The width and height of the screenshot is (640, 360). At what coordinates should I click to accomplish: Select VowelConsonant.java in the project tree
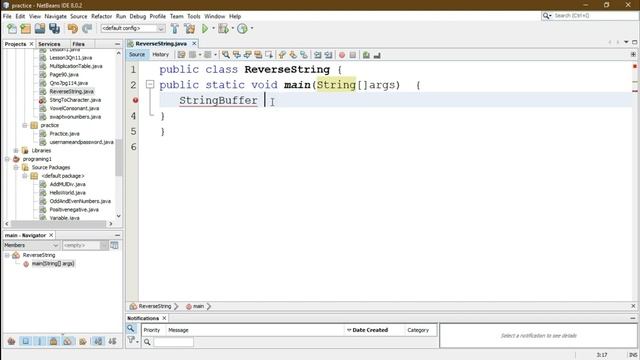[x=74, y=109]
